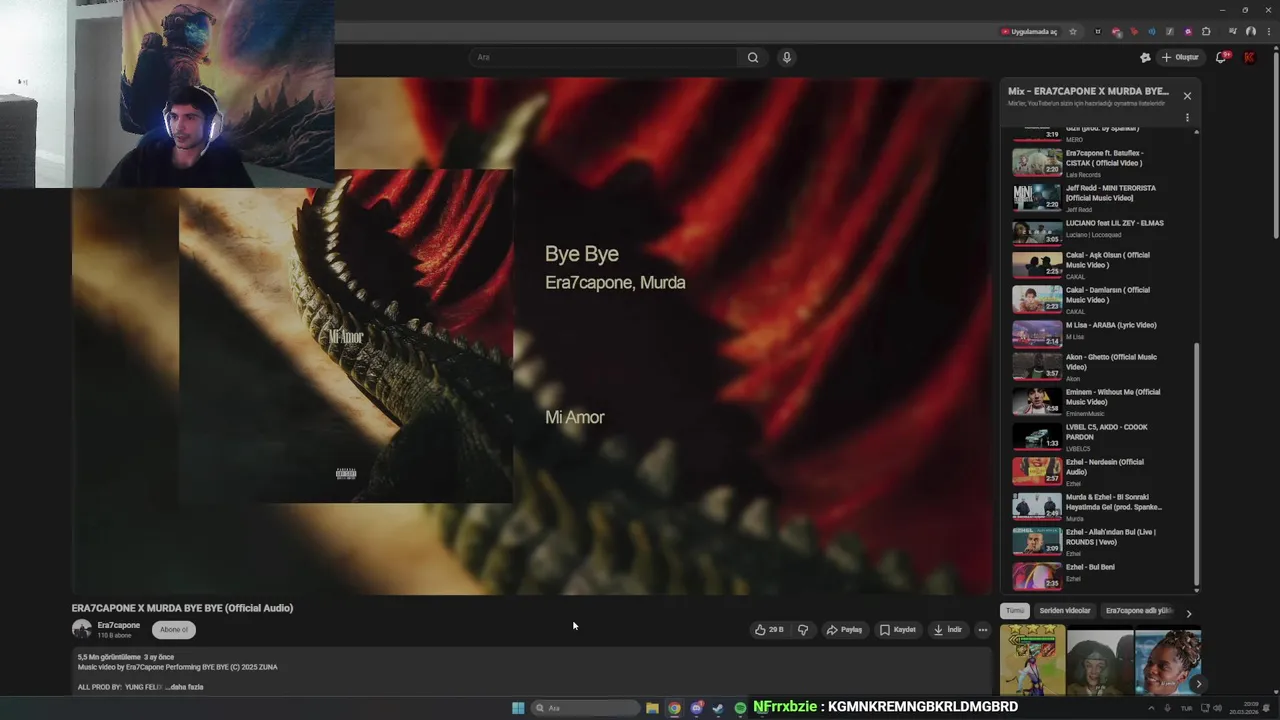This screenshot has height=720, width=1280.
Task: Open Steam from the taskbar
Action: (718, 708)
